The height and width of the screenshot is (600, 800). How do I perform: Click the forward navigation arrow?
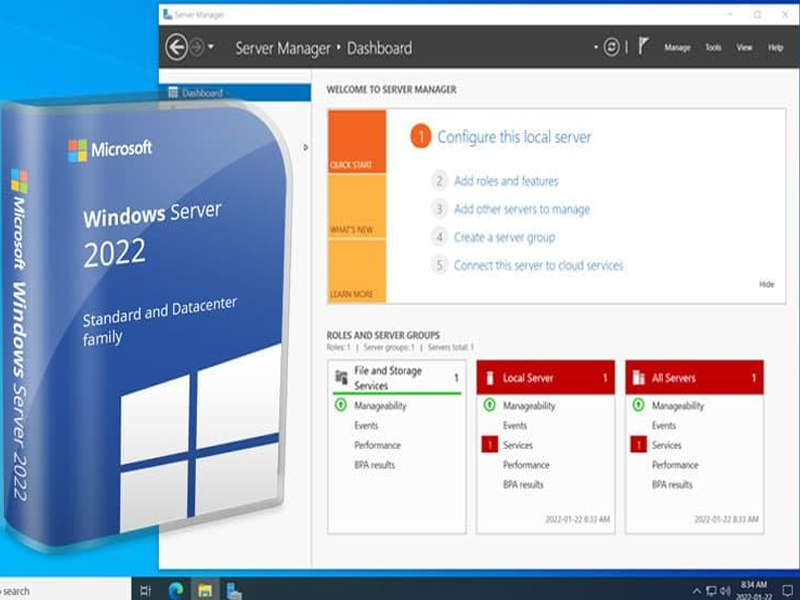(x=196, y=47)
